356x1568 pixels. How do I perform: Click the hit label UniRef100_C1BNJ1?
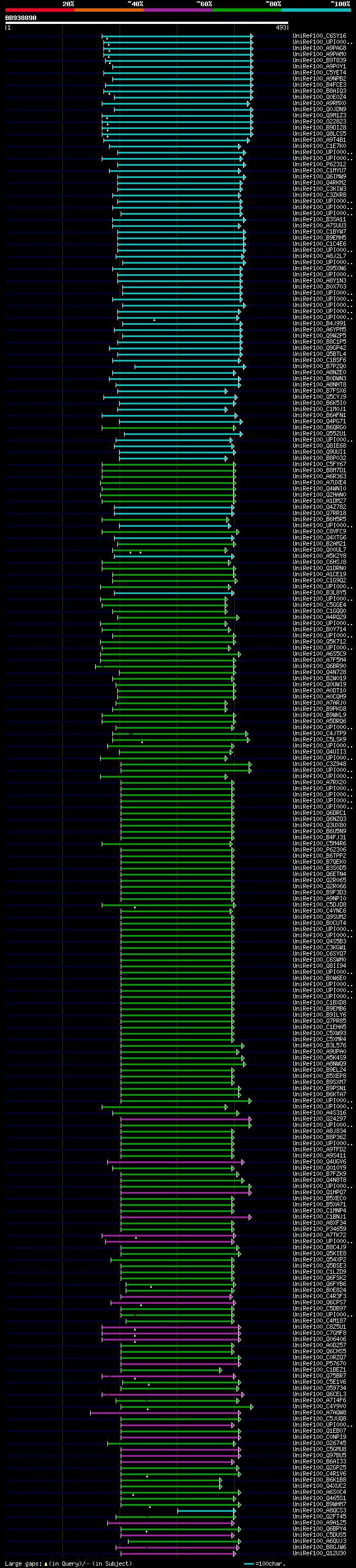[x=319, y=1218]
